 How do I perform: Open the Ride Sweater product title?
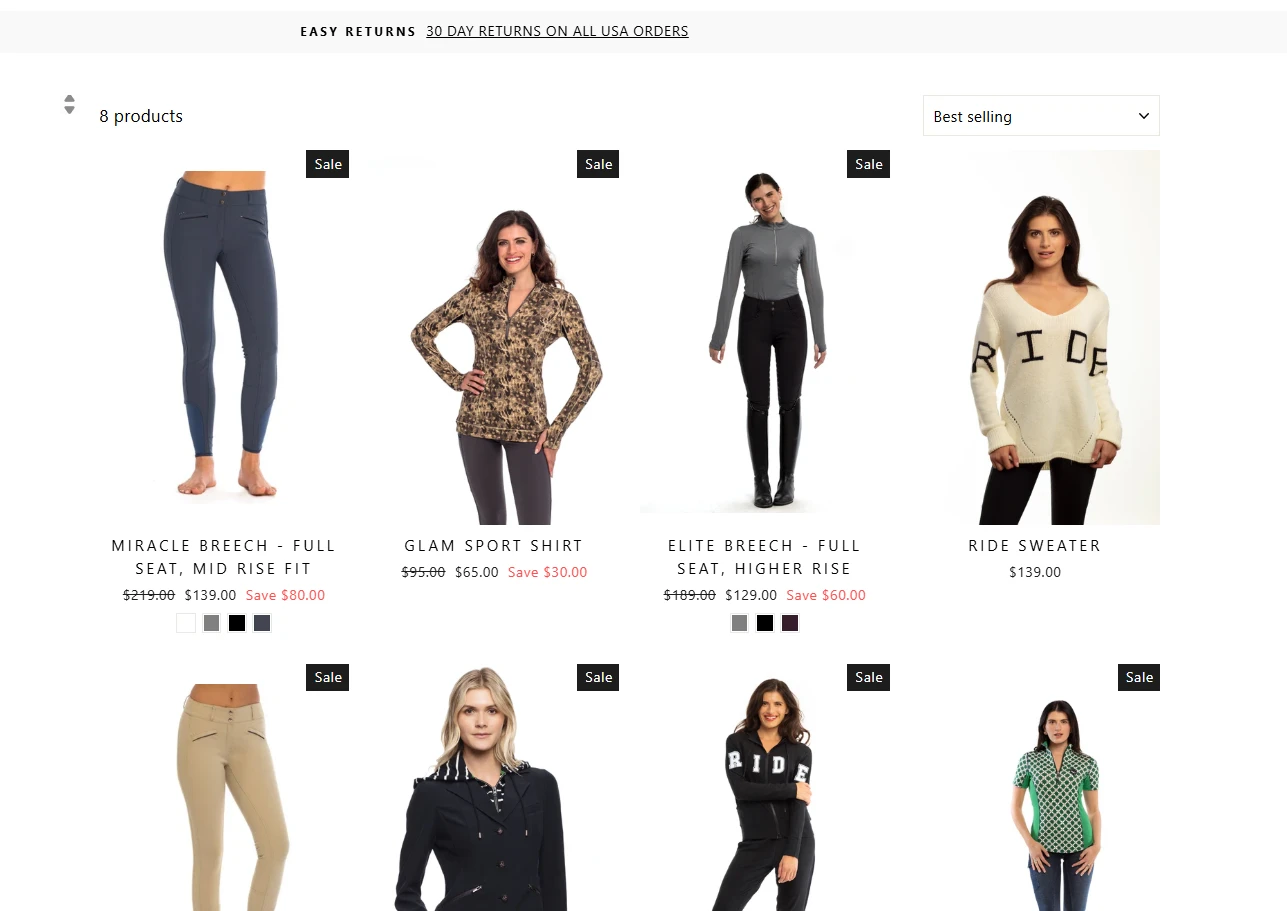click(1035, 545)
